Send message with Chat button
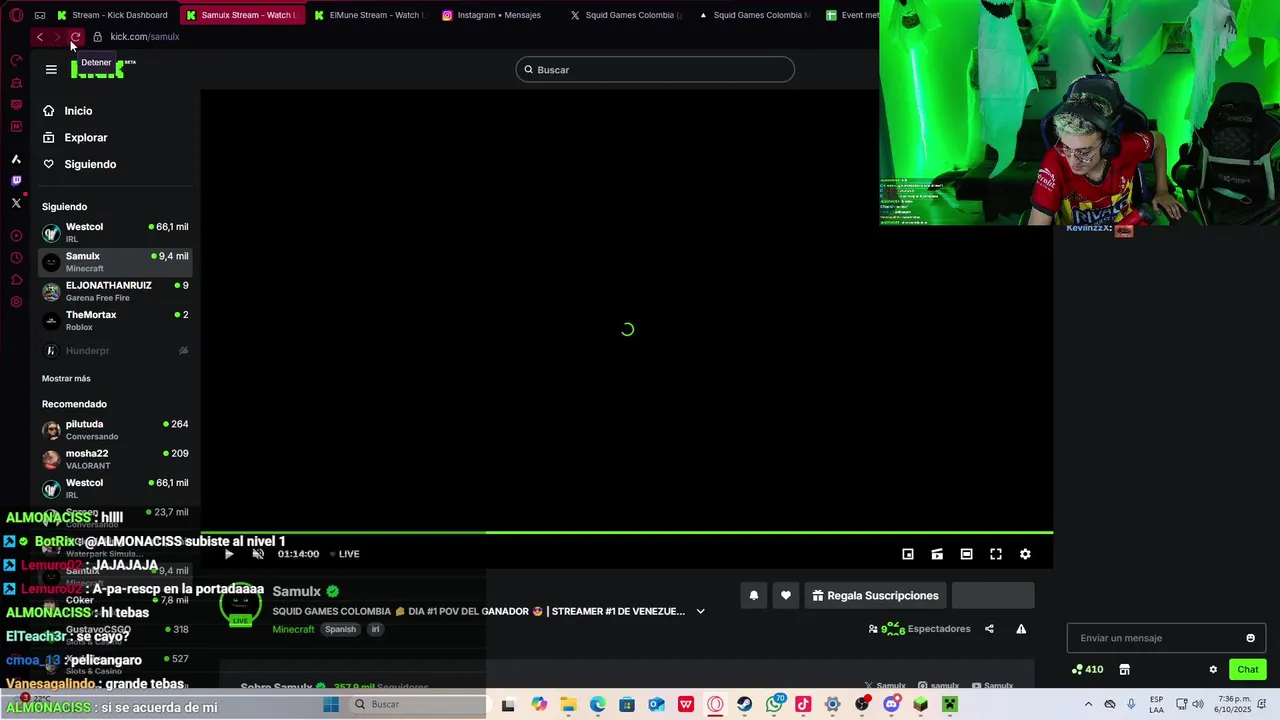Image resolution: width=1280 pixels, height=720 pixels. pyautogui.click(x=1248, y=670)
